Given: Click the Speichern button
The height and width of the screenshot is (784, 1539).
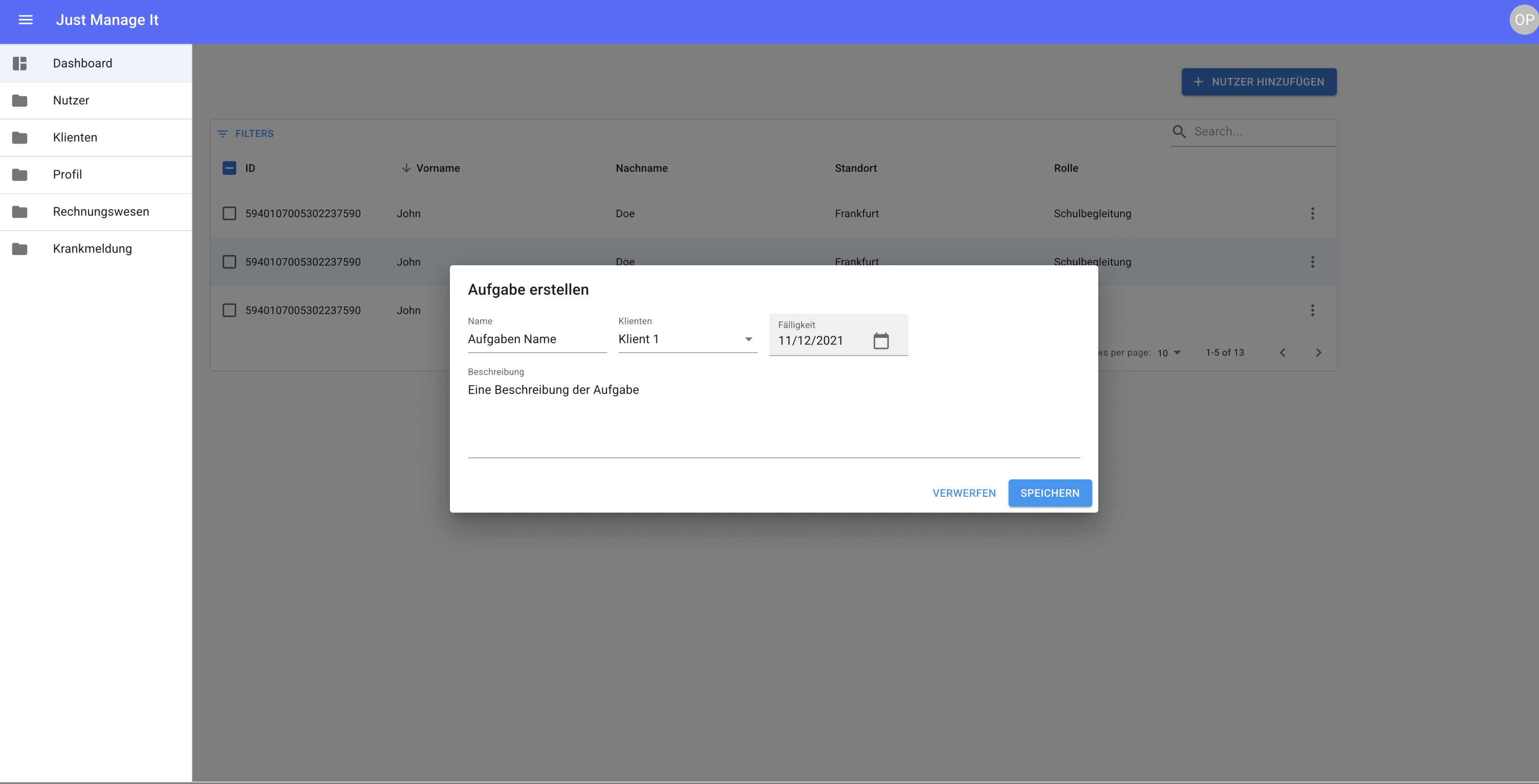Looking at the screenshot, I should pyautogui.click(x=1049, y=493).
